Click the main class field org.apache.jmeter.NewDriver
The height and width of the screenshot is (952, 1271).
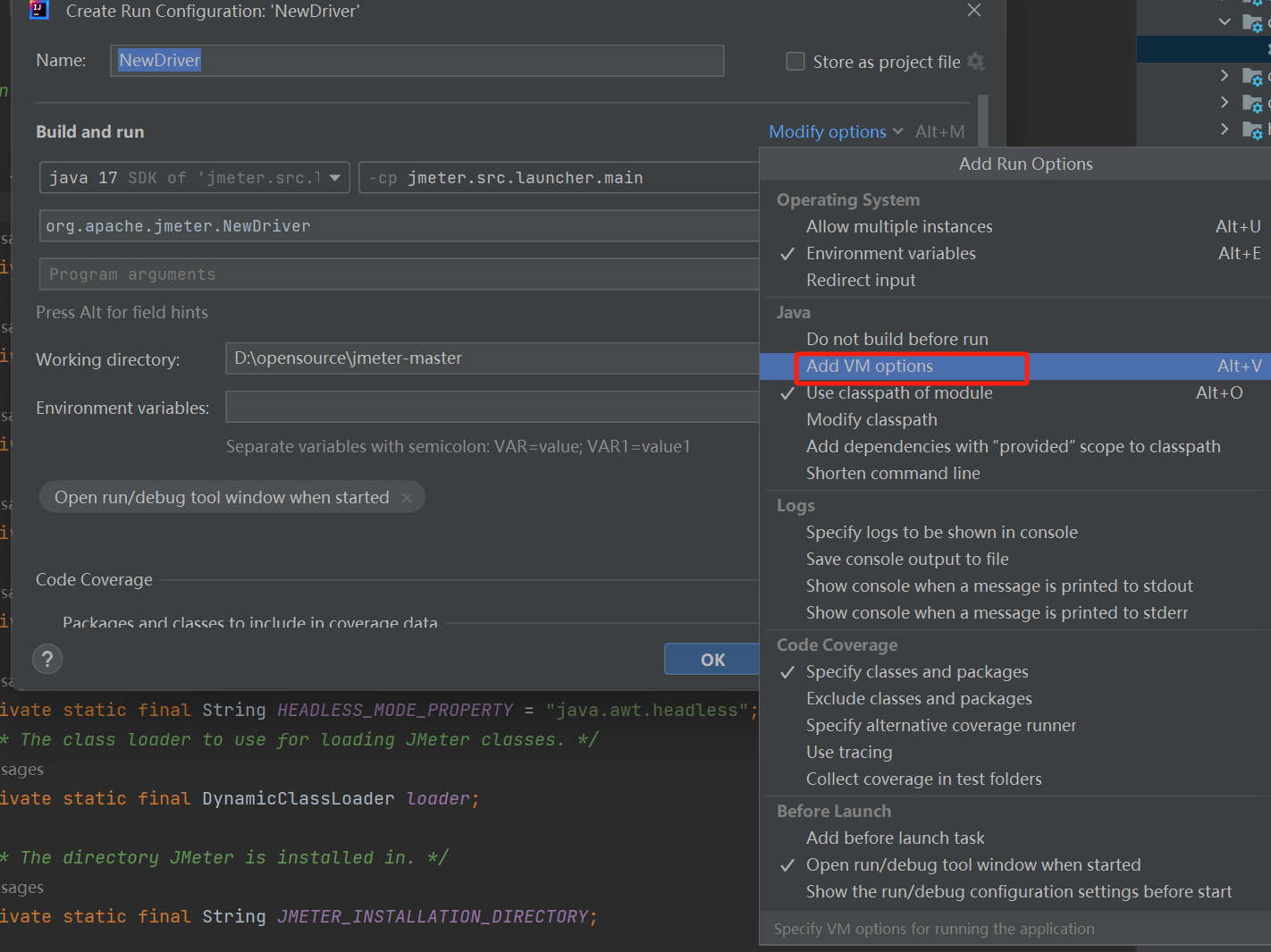point(400,226)
